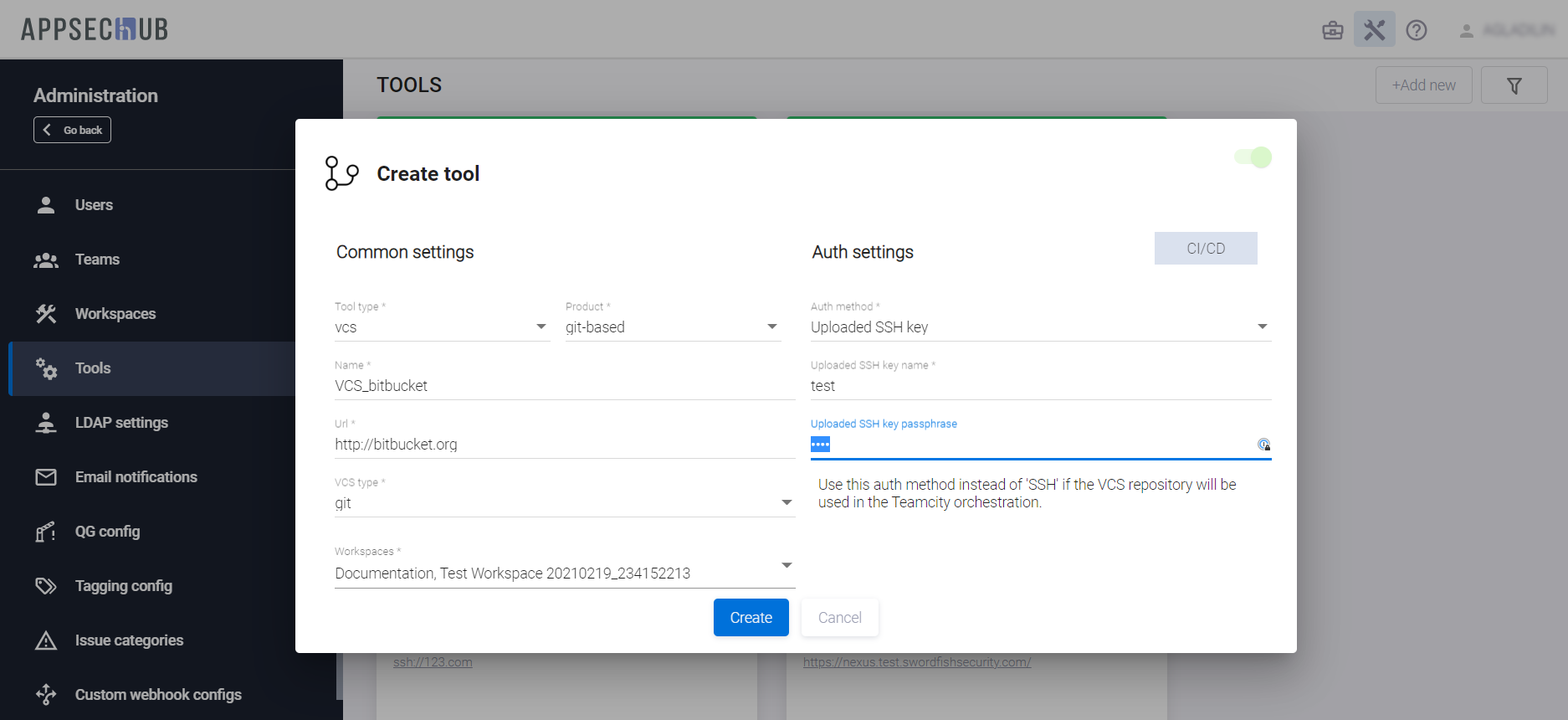Open LDAP settings in the sidebar
Viewport: 1568px width, 720px height.
(121, 423)
